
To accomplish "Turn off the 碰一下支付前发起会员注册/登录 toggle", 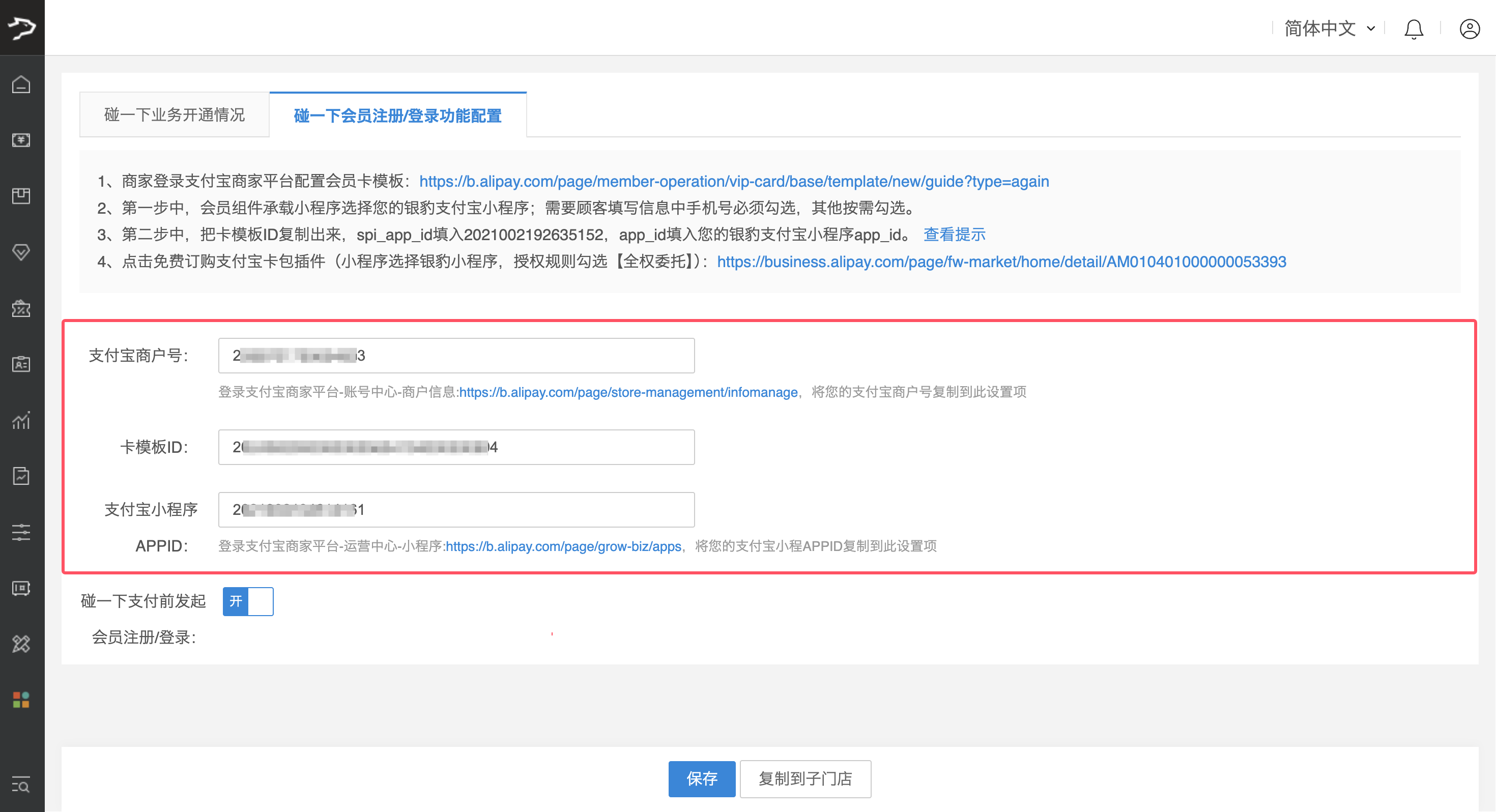I will click(x=248, y=601).
